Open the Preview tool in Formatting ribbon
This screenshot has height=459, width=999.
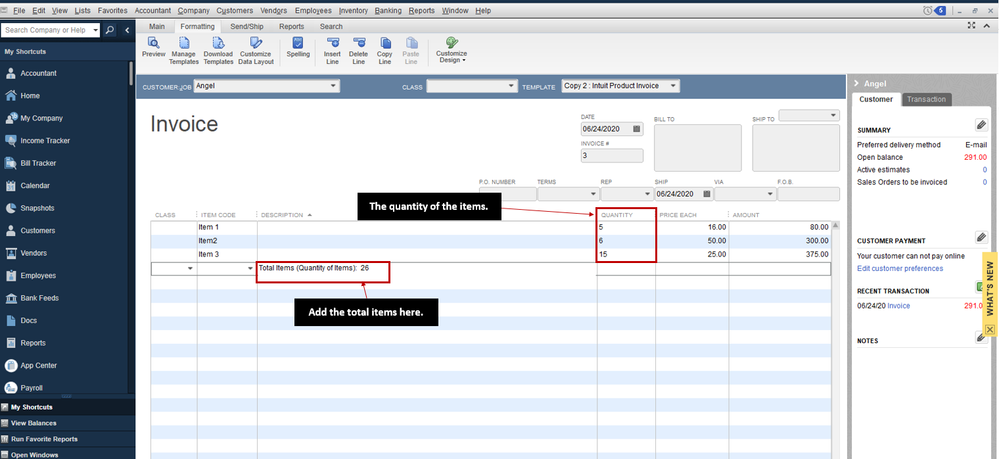[154, 48]
